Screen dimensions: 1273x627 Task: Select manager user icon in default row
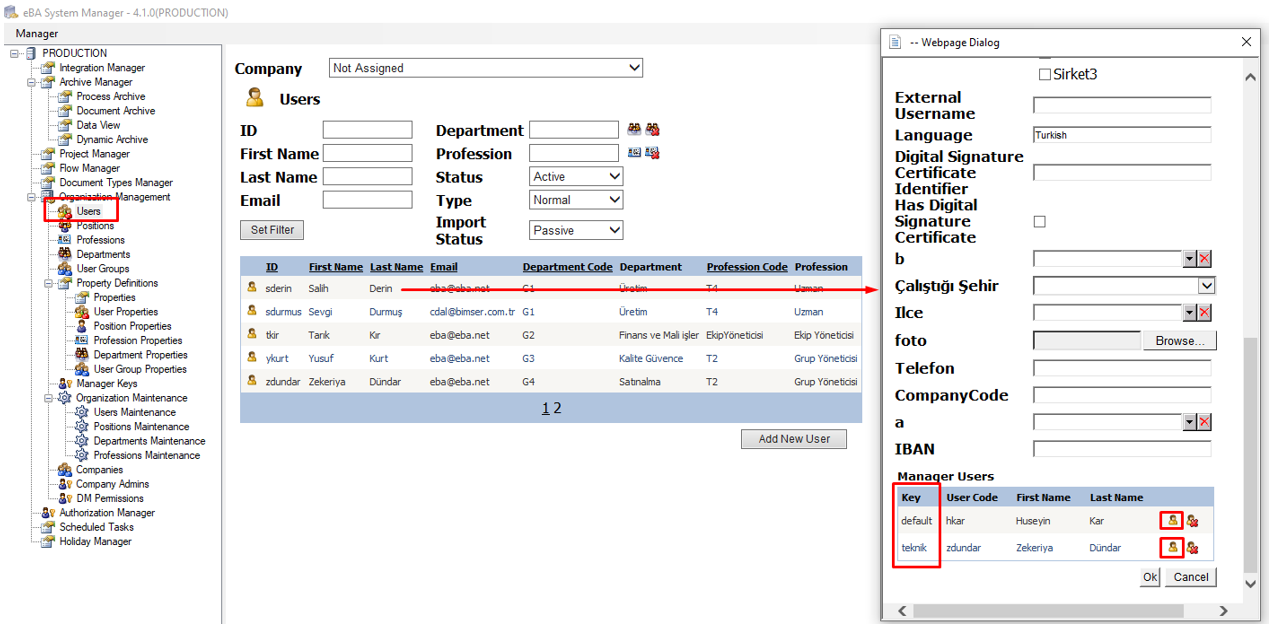tap(1172, 520)
